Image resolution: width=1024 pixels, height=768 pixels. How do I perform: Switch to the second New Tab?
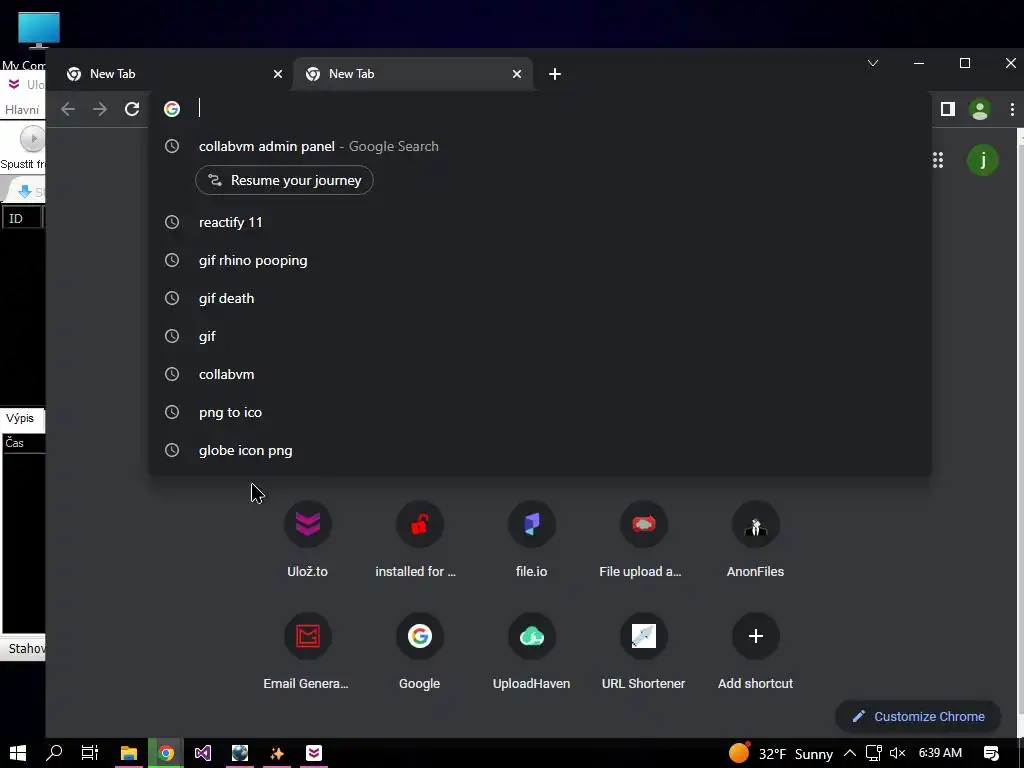click(411, 74)
